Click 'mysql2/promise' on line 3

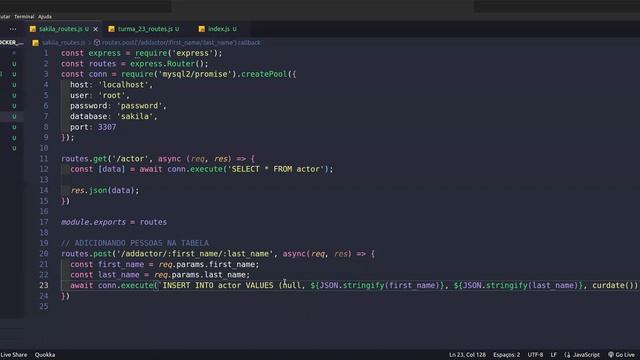[x=195, y=74]
